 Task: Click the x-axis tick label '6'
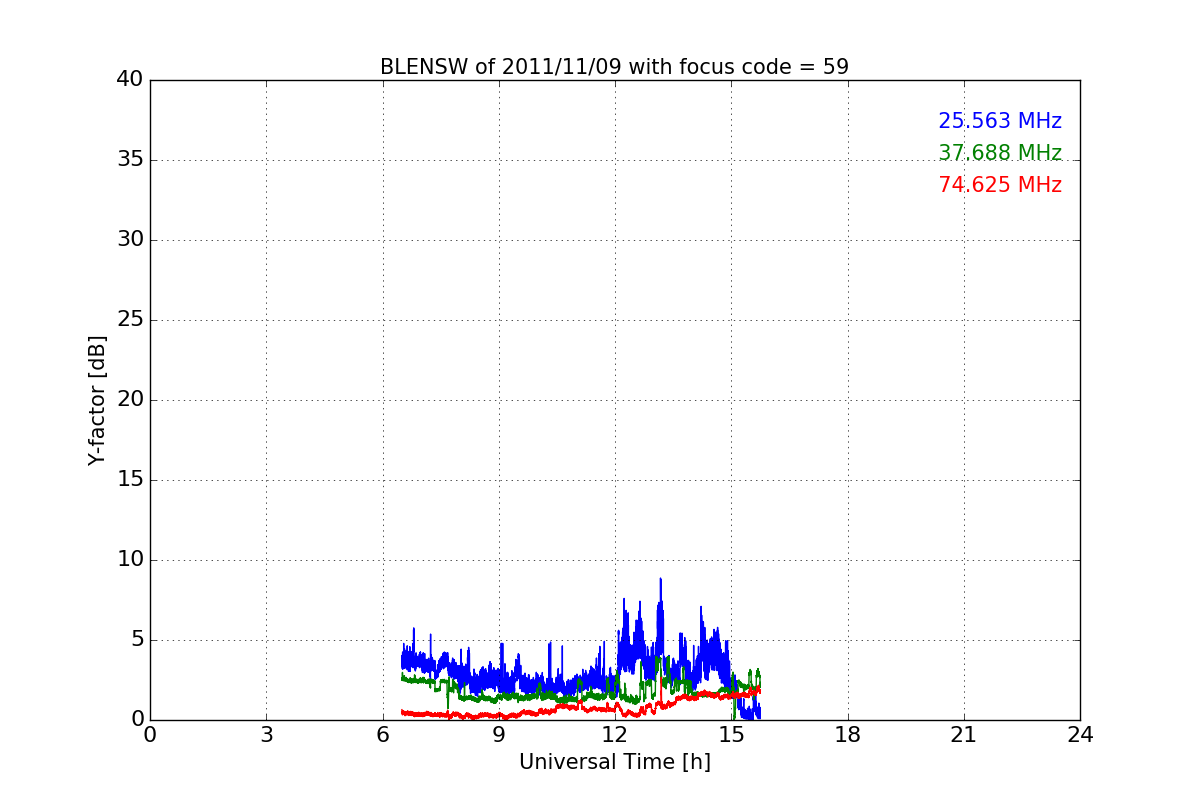click(x=383, y=735)
